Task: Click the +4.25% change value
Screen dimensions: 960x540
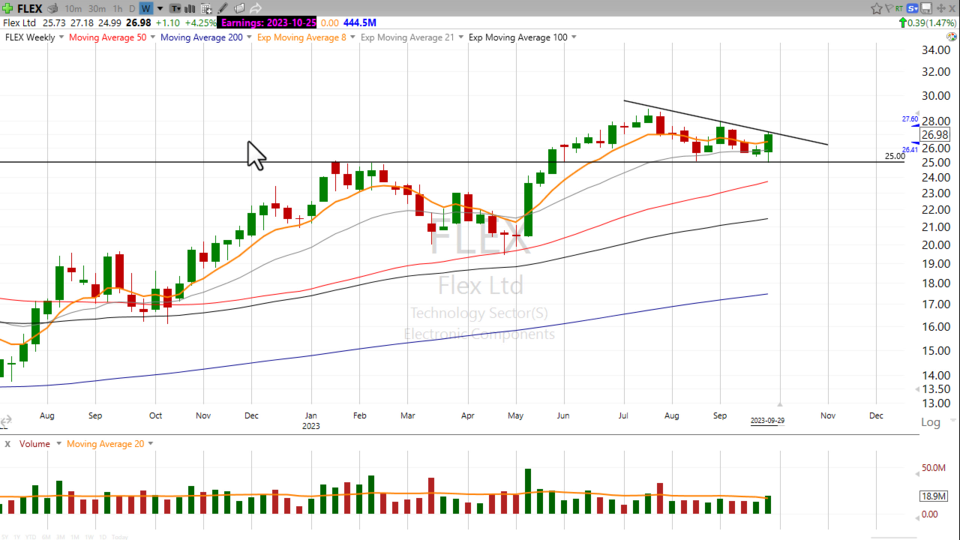Action: pos(201,23)
